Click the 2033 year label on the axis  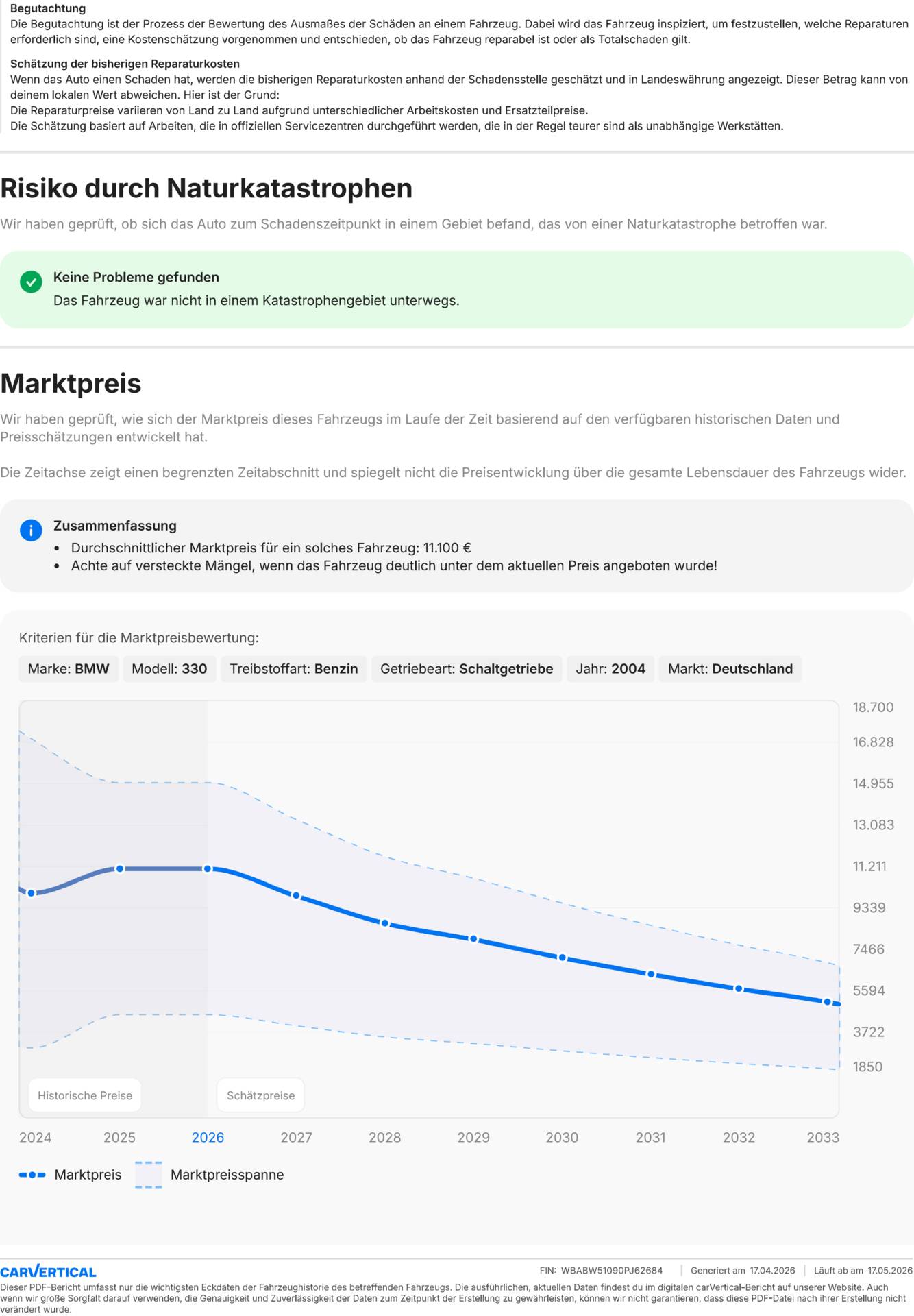823,1137
